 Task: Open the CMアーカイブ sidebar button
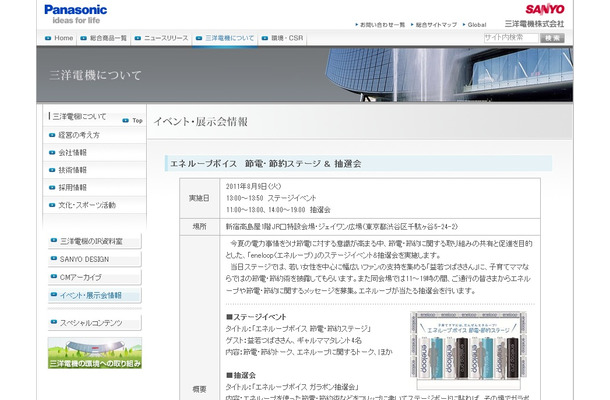click(x=94, y=277)
